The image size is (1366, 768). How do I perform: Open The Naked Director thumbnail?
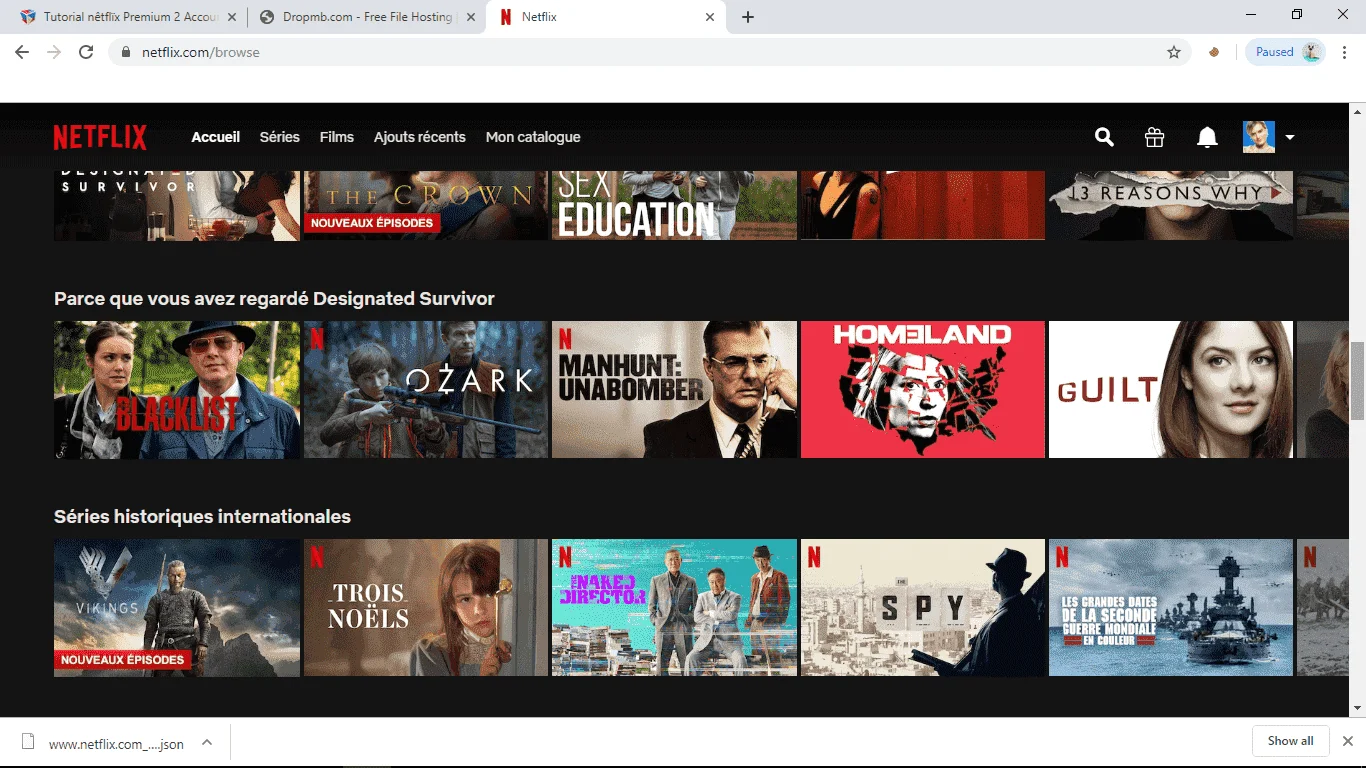(675, 608)
